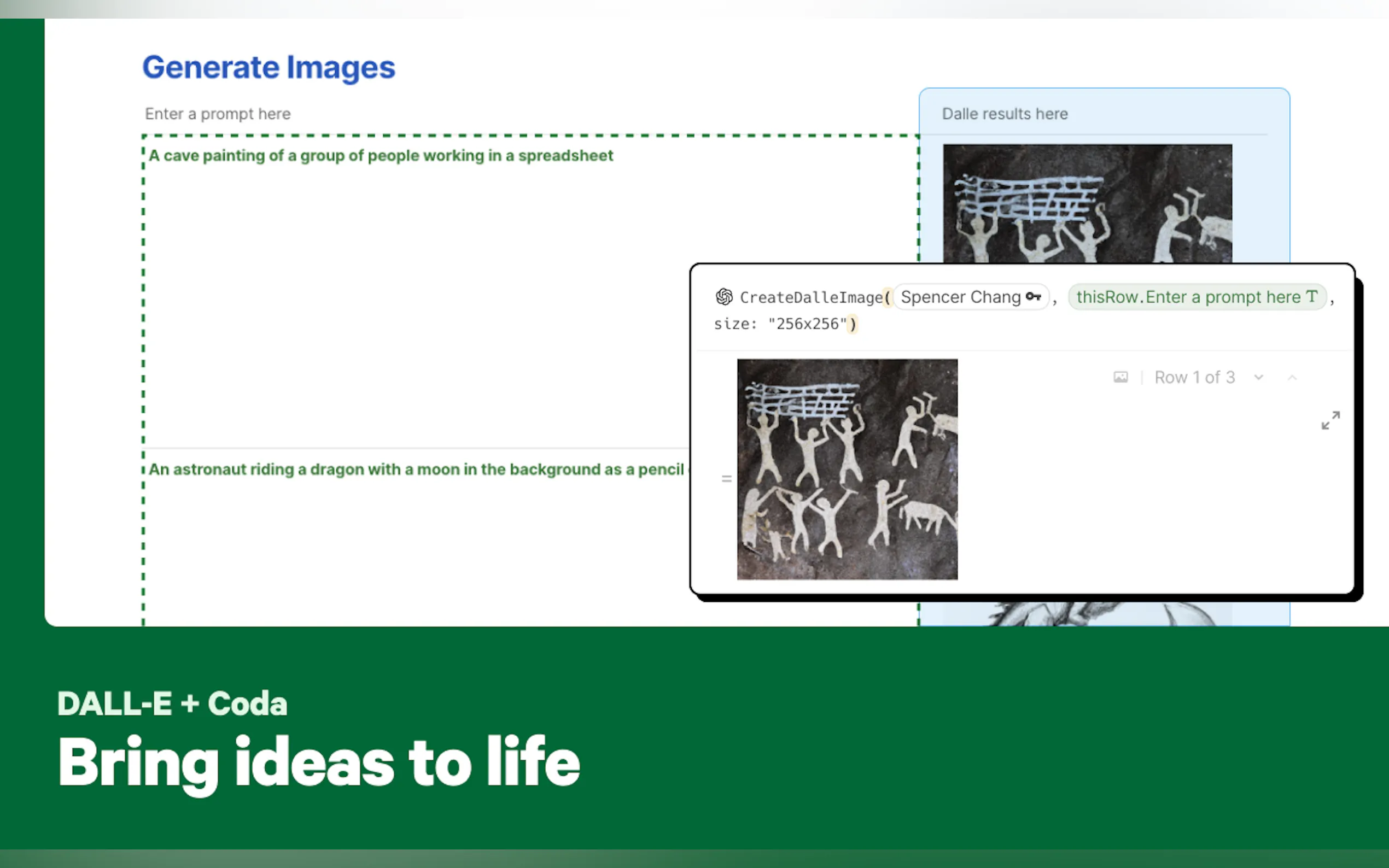Click the equals sign left of preview image
Screen dimensions: 1389x868
coord(726,478)
